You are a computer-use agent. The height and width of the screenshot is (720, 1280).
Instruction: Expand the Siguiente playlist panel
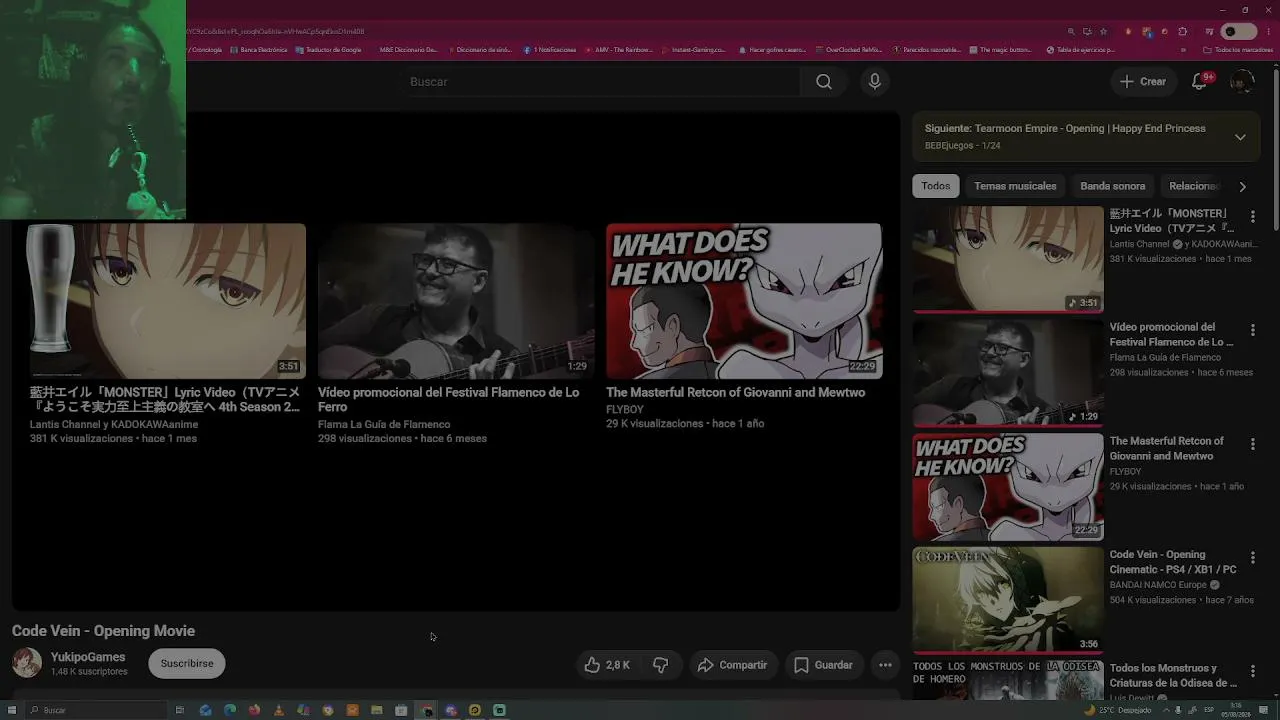pos(1240,137)
